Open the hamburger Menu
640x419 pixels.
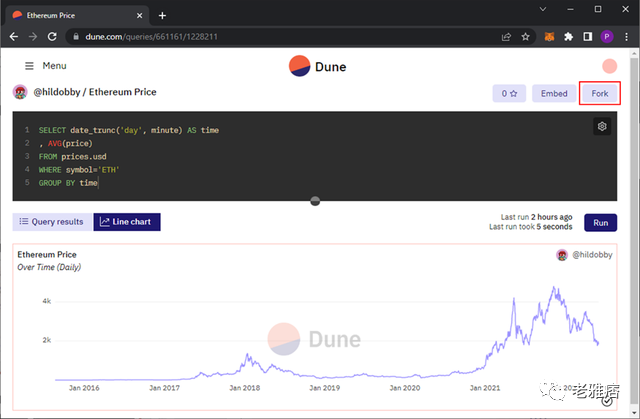(x=46, y=66)
